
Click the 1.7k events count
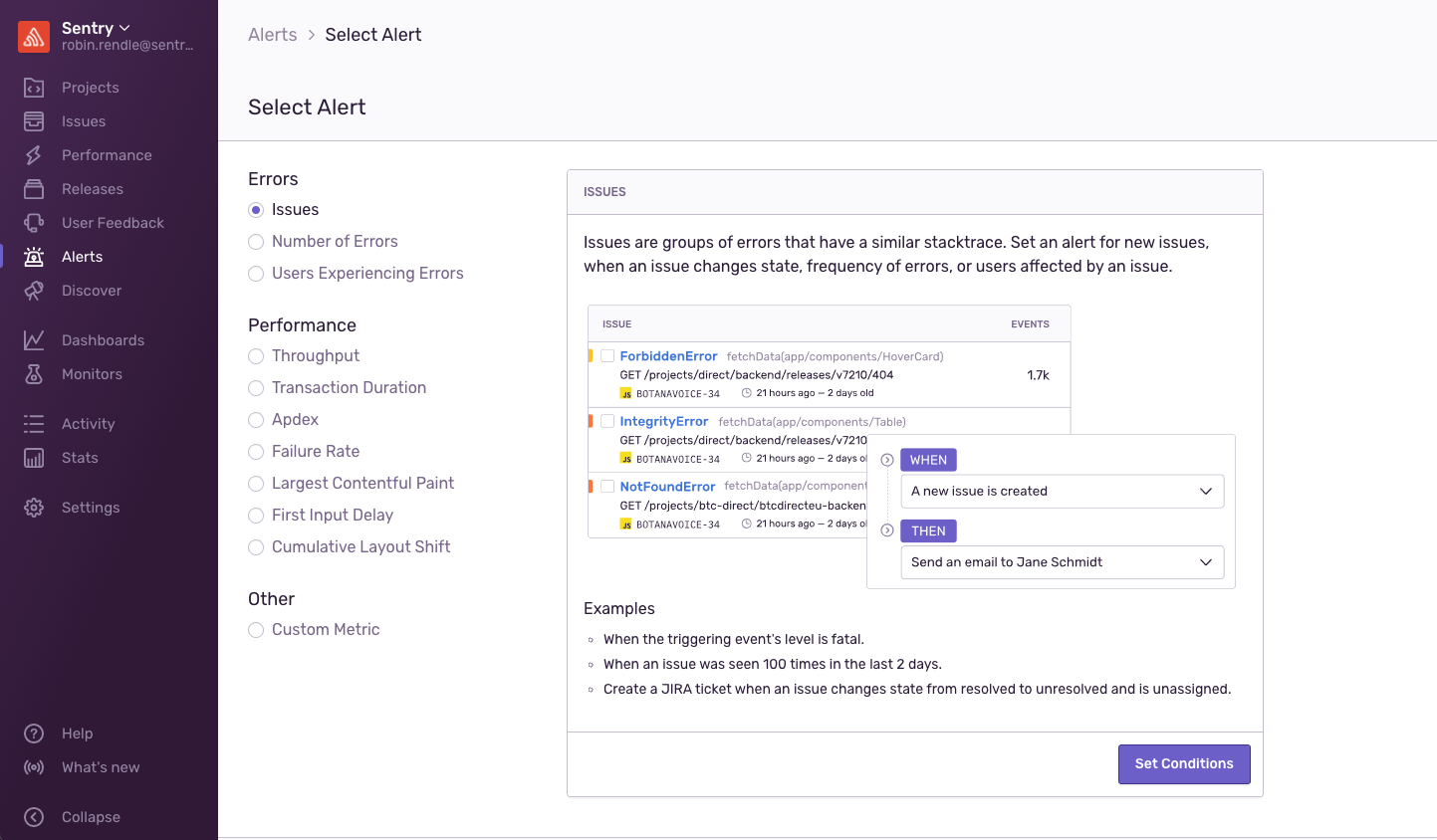(1038, 375)
